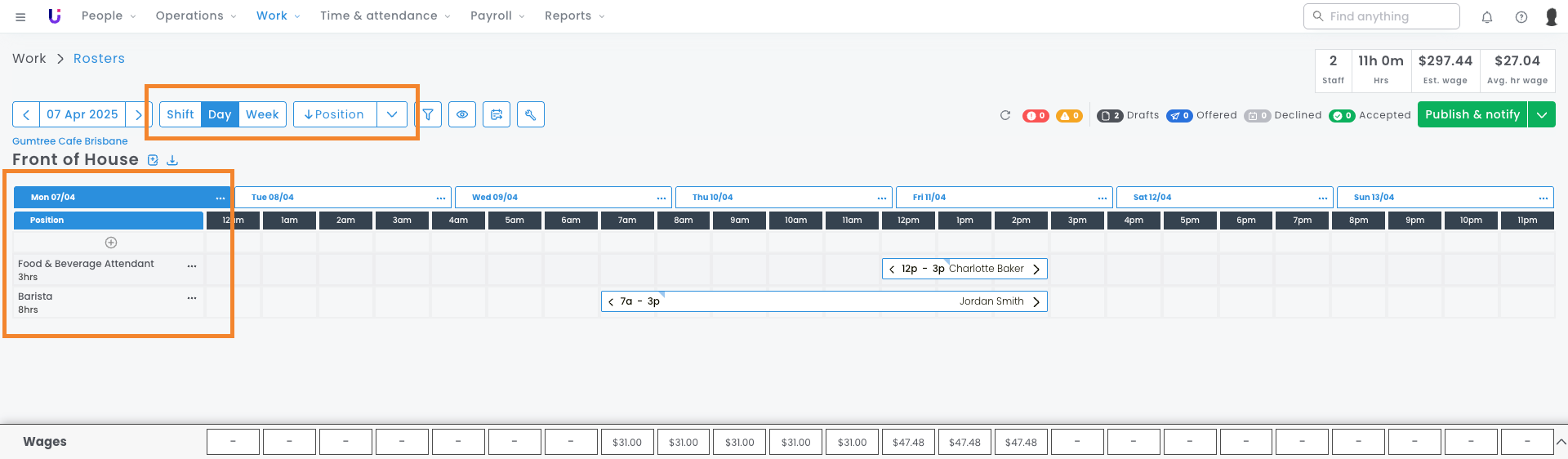Click the refresh roster icon
This screenshot has height=459, width=1568.
(1005, 115)
